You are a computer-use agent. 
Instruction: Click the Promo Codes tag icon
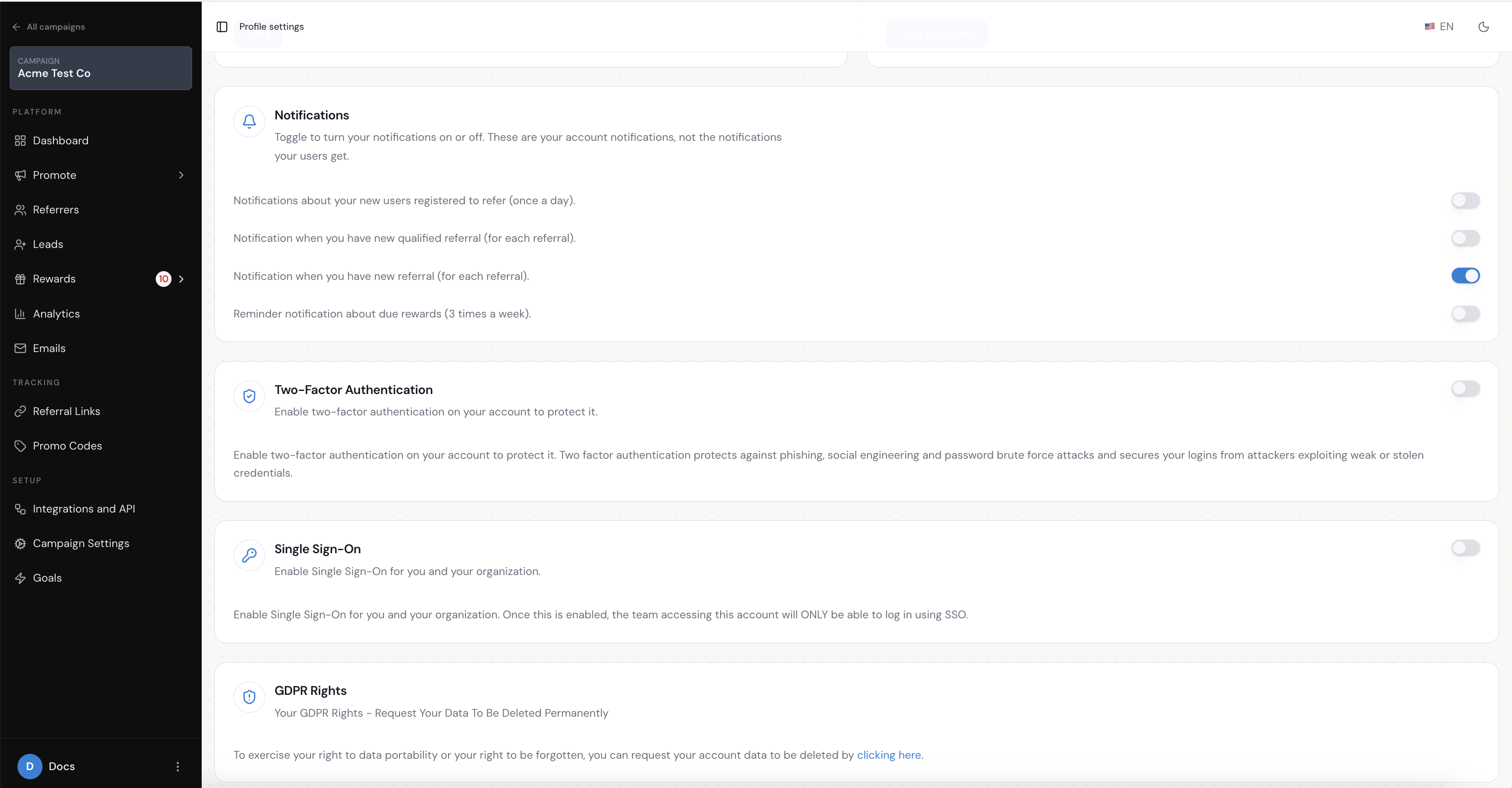[x=20, y=446]
